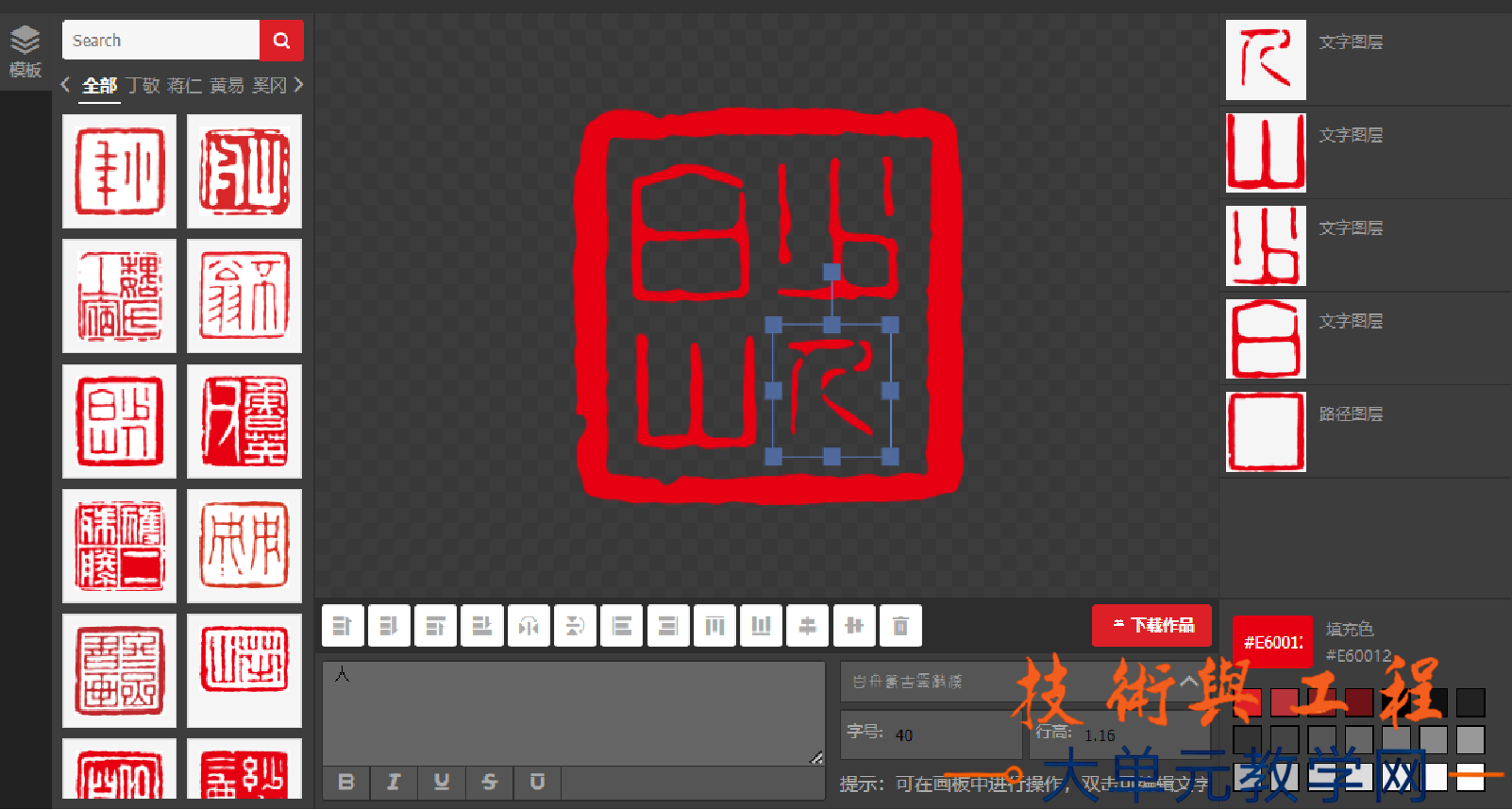Switch to the 全部 category tab

[x=99, y=86]
